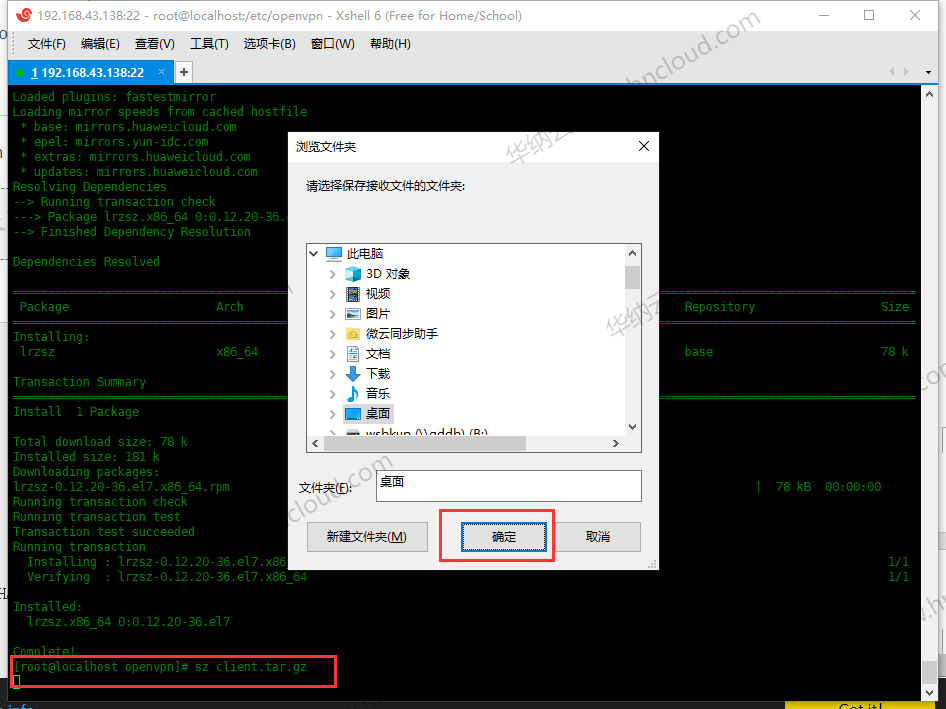Open the 文件(F) menu
This screenshot has height=709, width=946.
(46, 44)
